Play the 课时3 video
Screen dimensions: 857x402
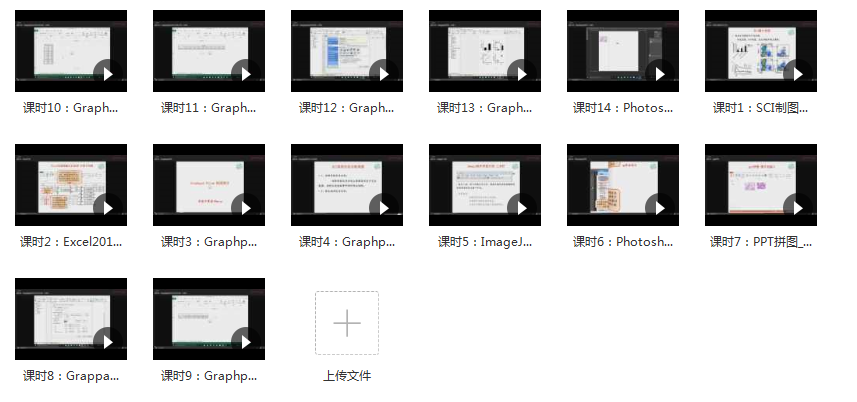[x=245, y=208]
